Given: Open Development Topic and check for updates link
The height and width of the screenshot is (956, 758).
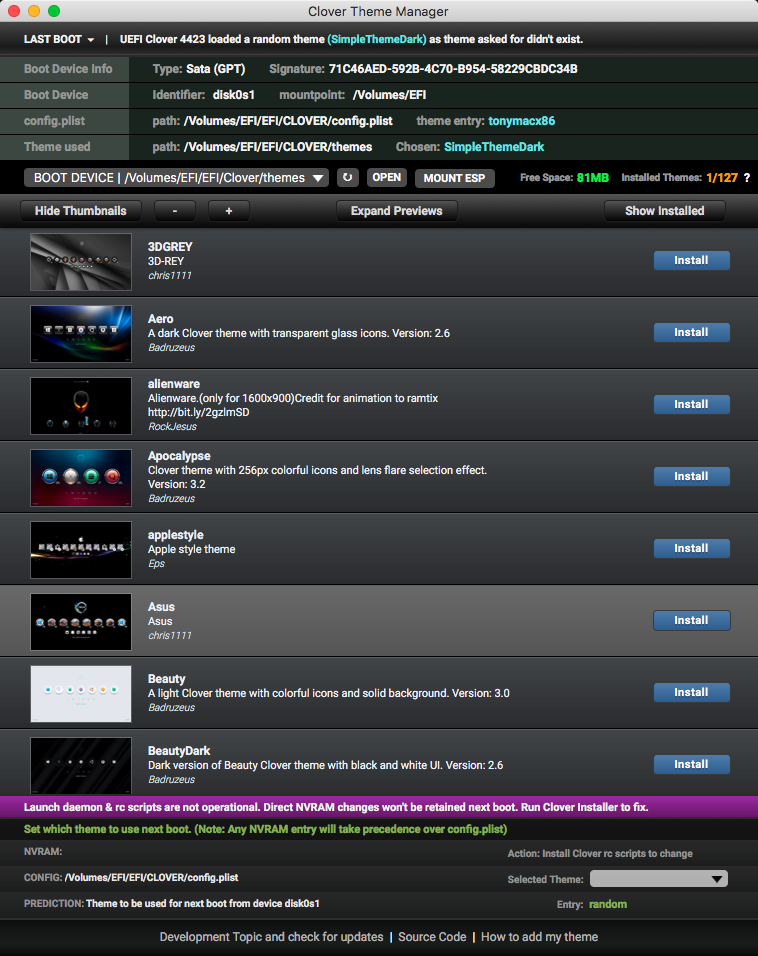Looking at the screenshot, I should pyautogui.click(x=271, y=936).
